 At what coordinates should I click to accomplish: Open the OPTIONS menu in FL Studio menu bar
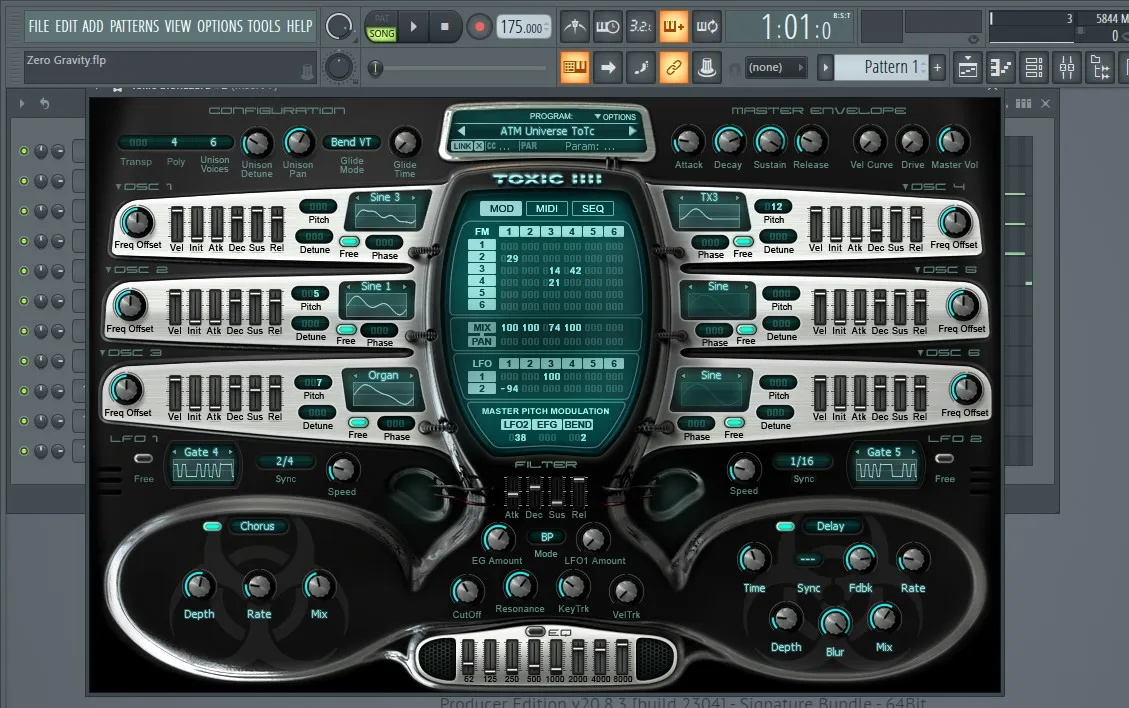pos(220,27)
